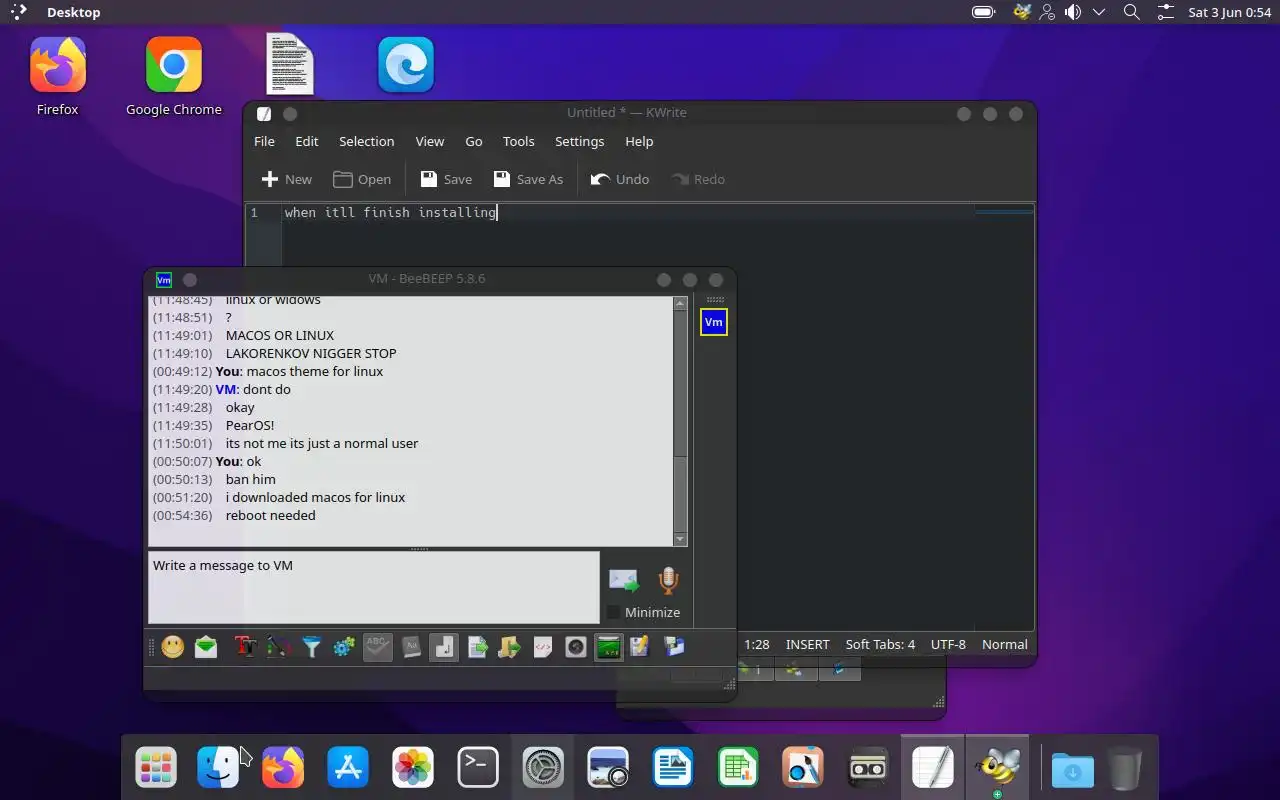This screenshot has height=800, width=1280.
Task: Open the INSERT mode selector in KWrite status bar
Action: click(807, 644)
